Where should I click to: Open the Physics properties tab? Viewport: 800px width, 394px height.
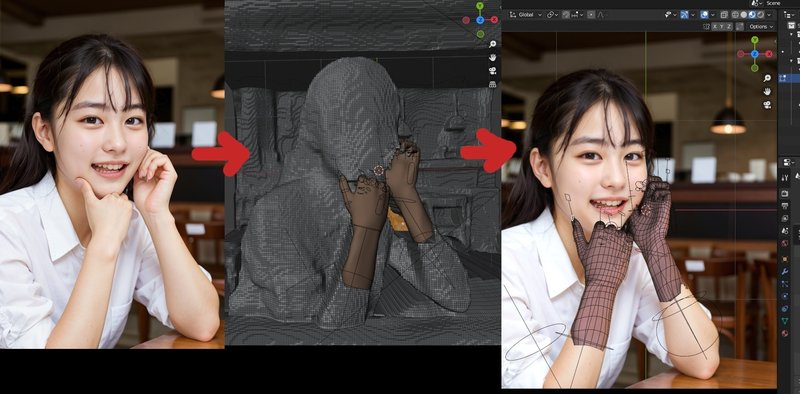click(x=785, y=295)
